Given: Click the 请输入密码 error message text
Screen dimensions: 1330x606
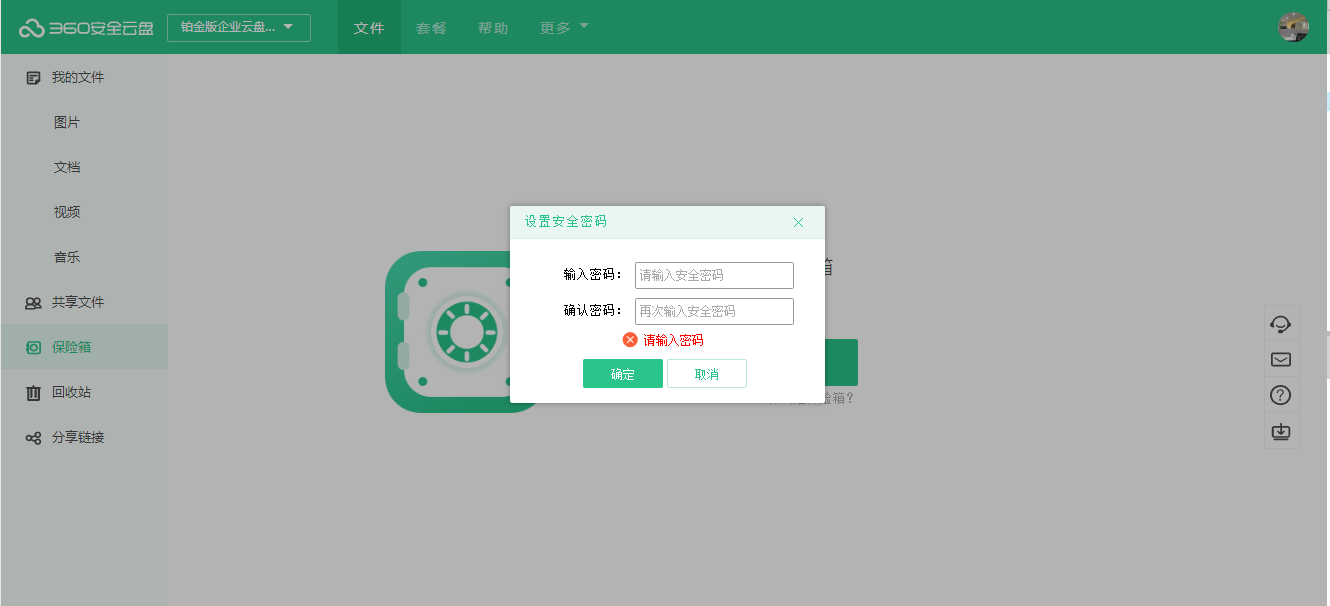Looking at the screenshot, I should click(673, 340).
